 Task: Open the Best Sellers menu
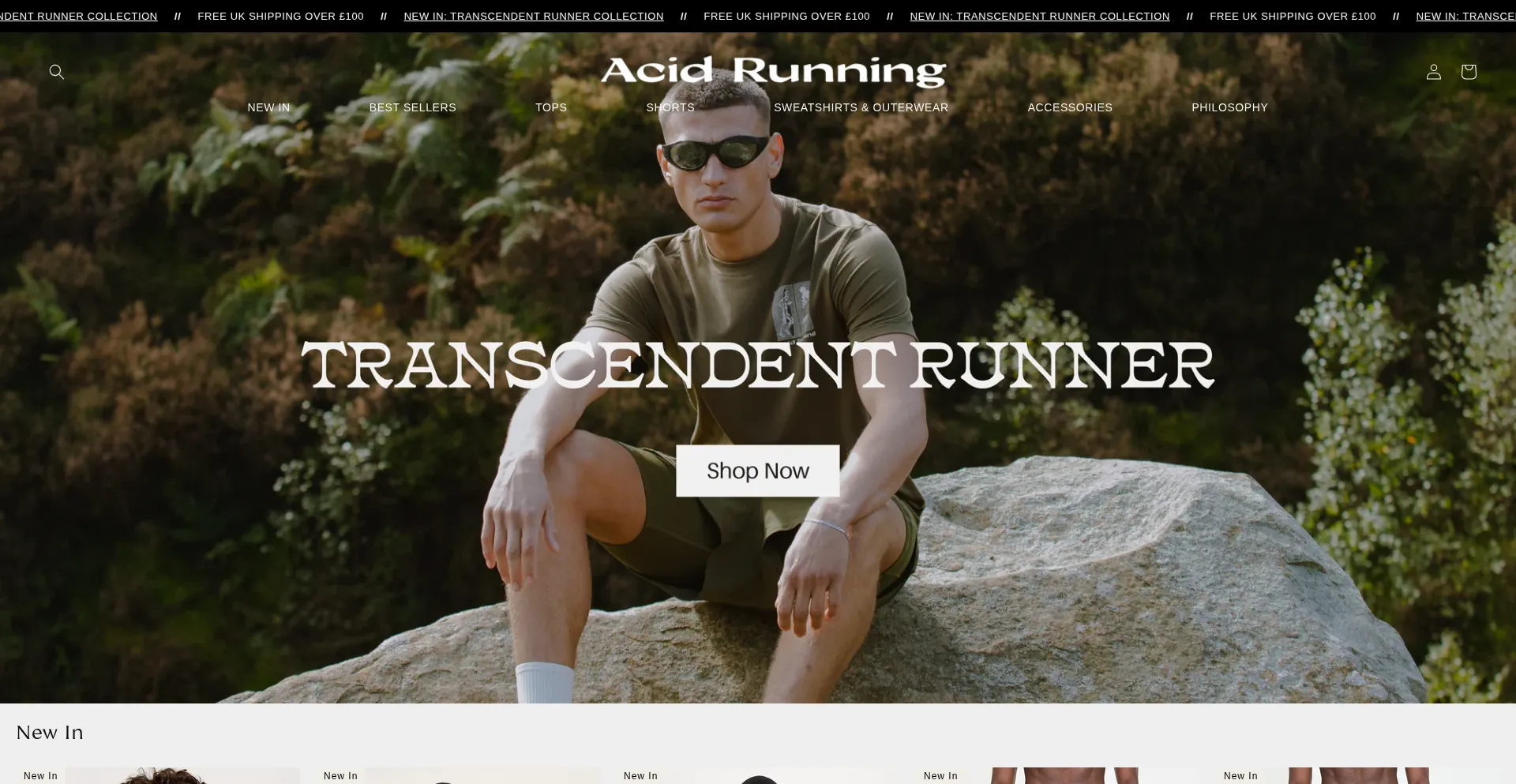click(x=412, y=107)
